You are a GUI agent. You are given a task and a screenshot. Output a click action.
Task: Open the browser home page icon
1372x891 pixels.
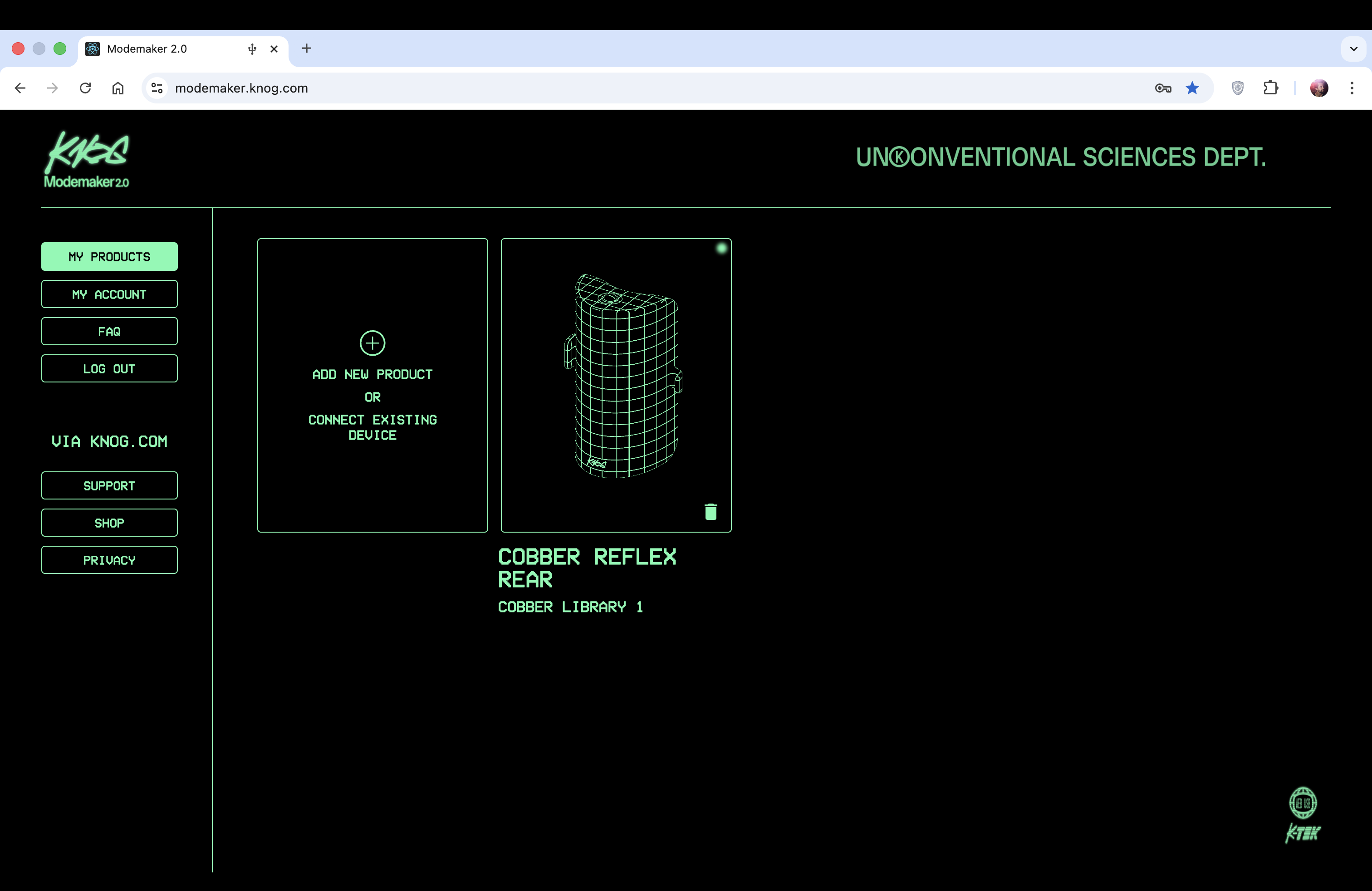coord(119,88)
